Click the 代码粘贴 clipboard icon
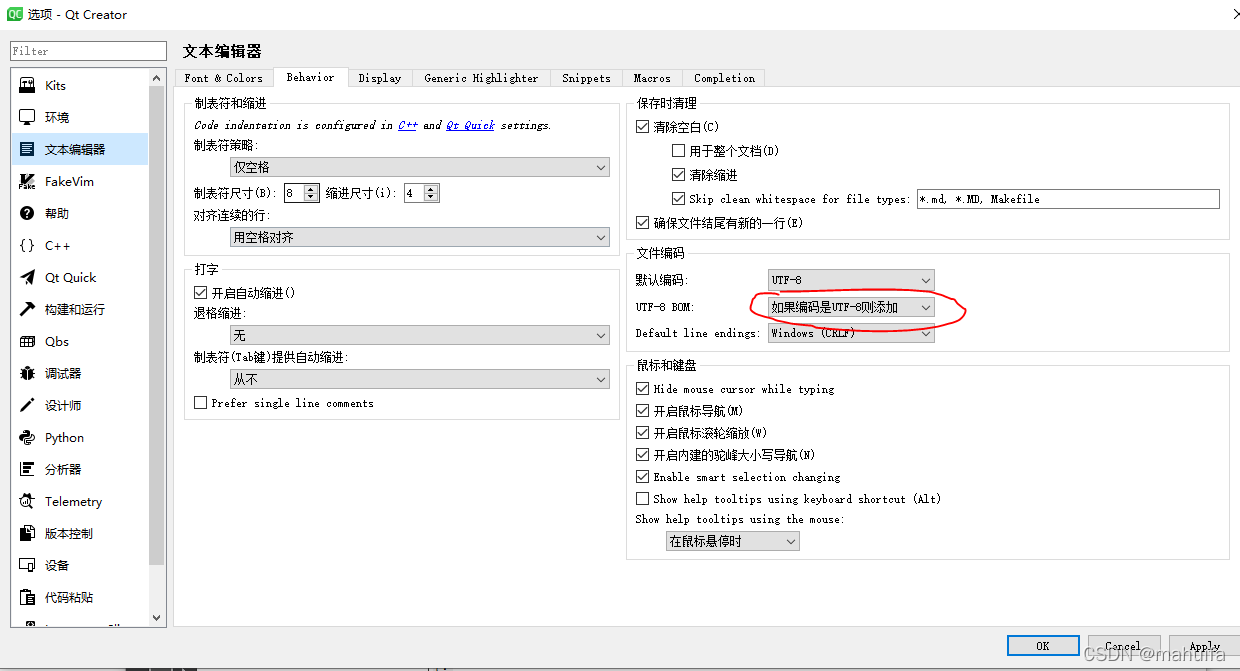Screen dimensions: 1240x671 click(27, 598)
